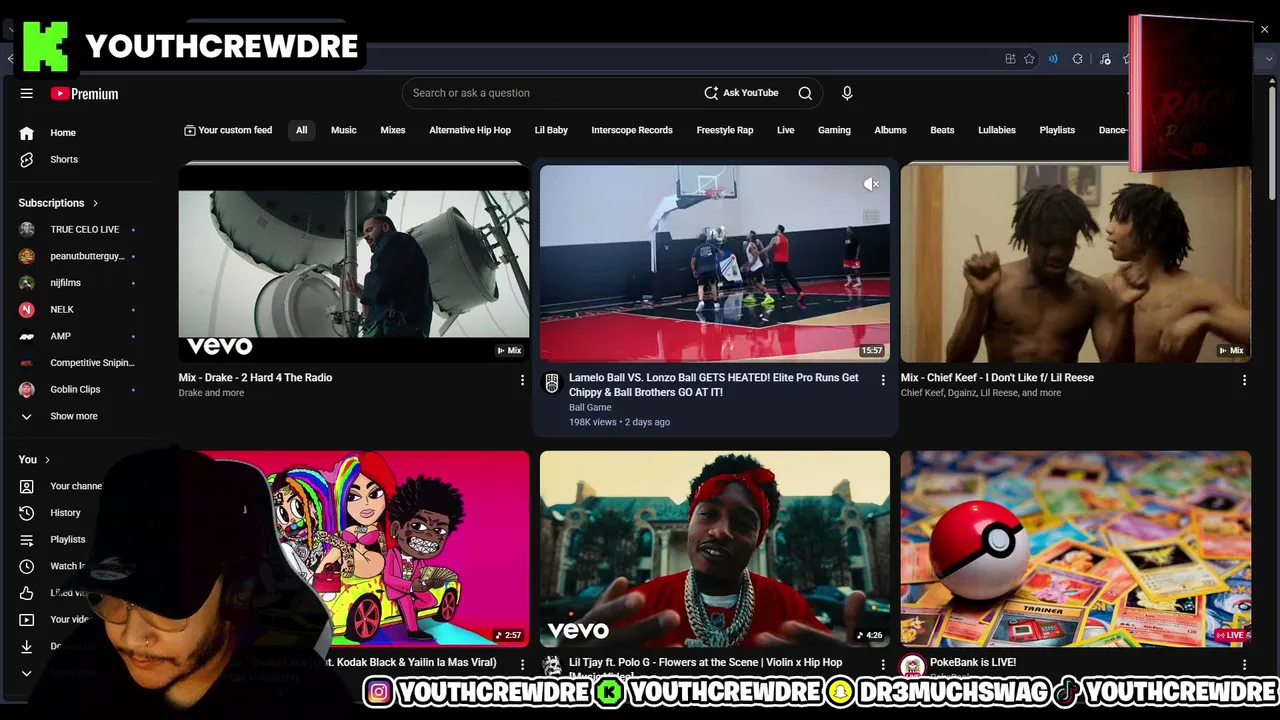The height and width of the screenshot is (720, 1280).
Task: Click the blue read aloud toolbar icon
Action: 1053,59
